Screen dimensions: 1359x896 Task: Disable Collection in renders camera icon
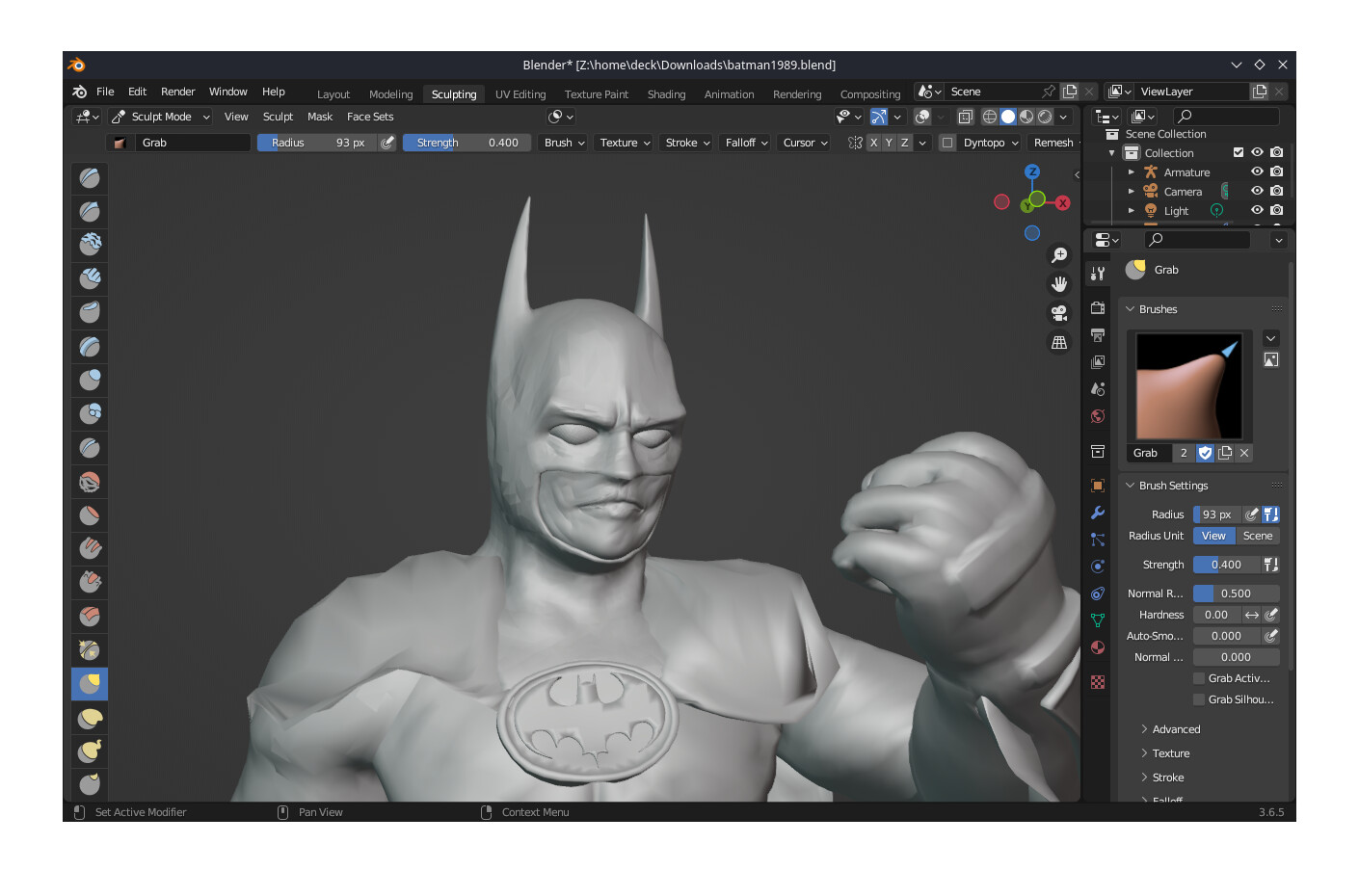point(1277,152)
